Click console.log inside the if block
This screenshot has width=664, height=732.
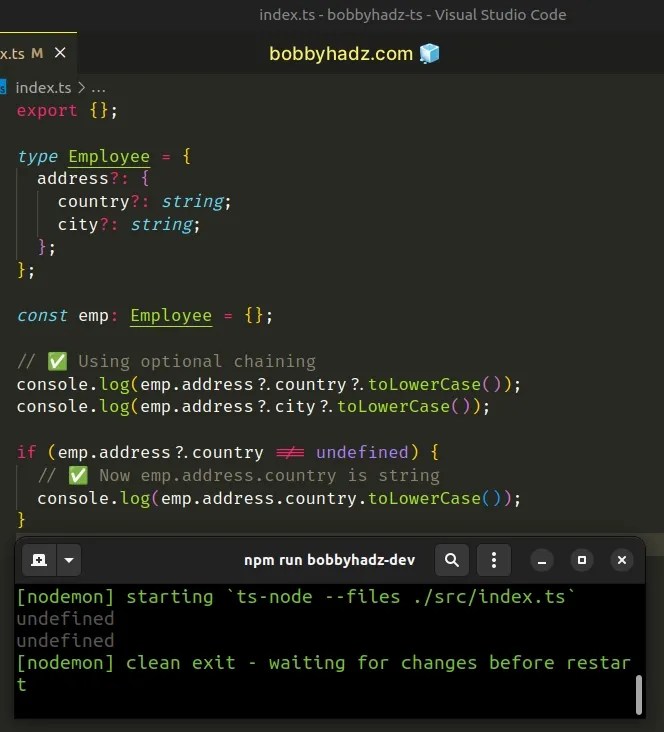[279, 499]
